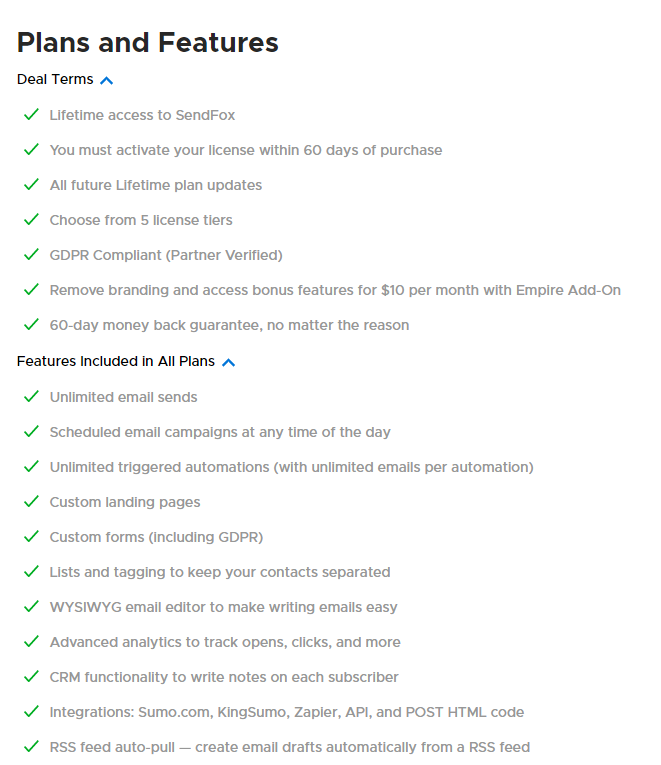Image resolution: width=661 pixels, height=765 pixels.
Task: Click the checkmark next to Unlimited email sends
Action: (x=31, y=397)
